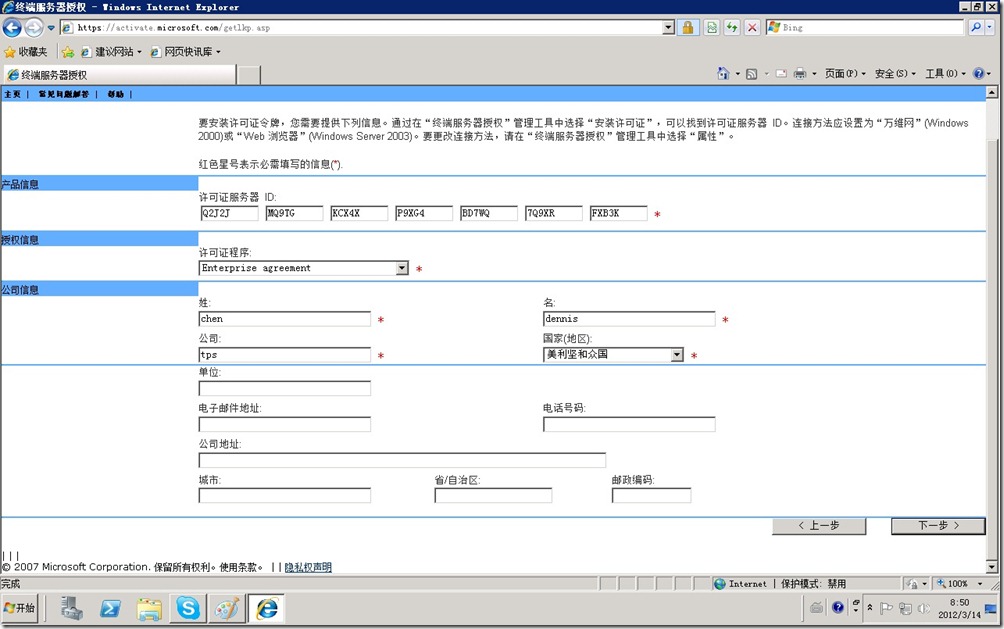Click the Stop loading red X icon
Image resolution: width=1004 pixels, height=629 pixels.
coord(752,28)
